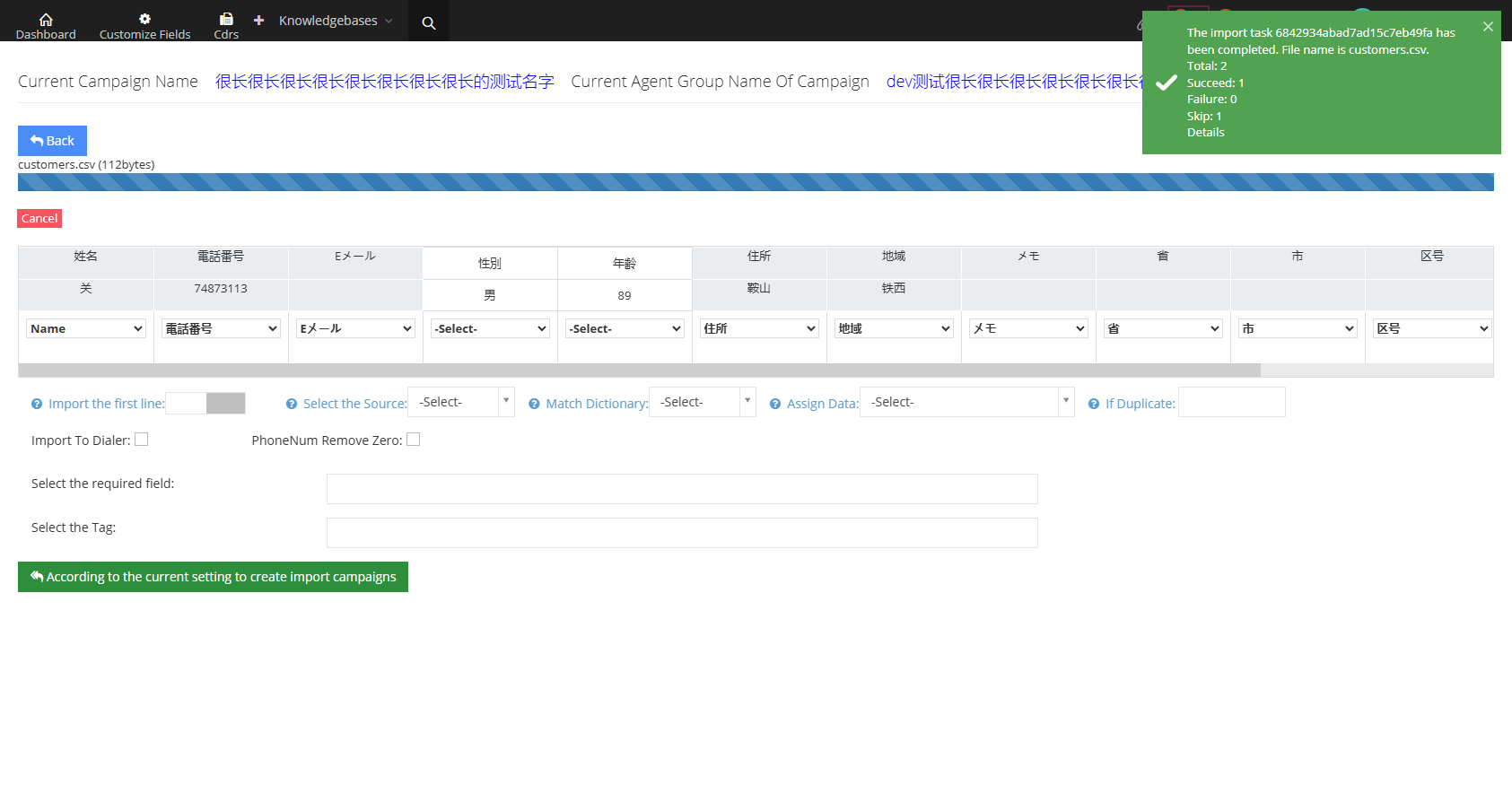
Task: Open the Select the Source dropdown
Action: [461, 402]
